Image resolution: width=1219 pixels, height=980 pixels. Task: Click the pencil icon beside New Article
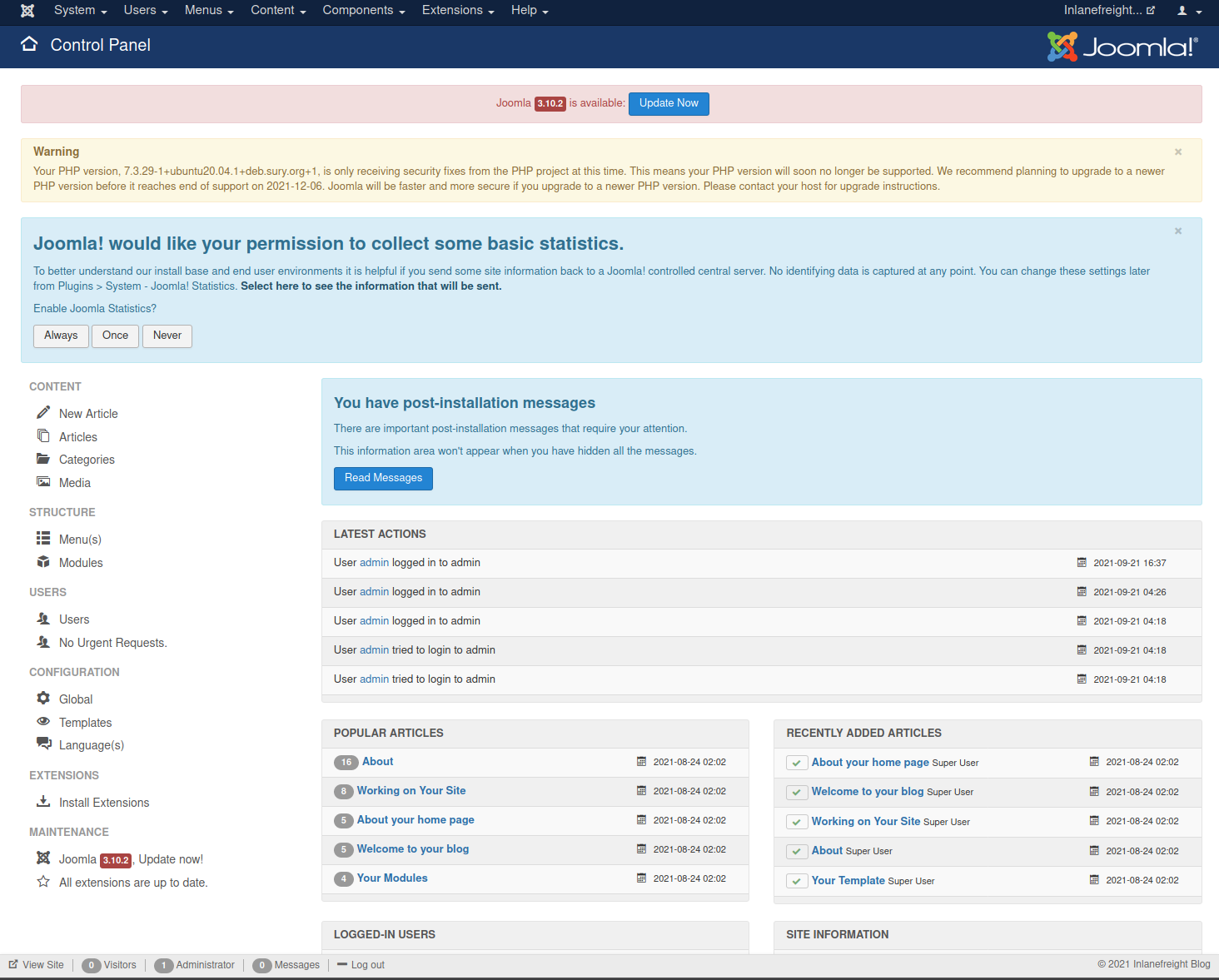click(x=43, y=413)
